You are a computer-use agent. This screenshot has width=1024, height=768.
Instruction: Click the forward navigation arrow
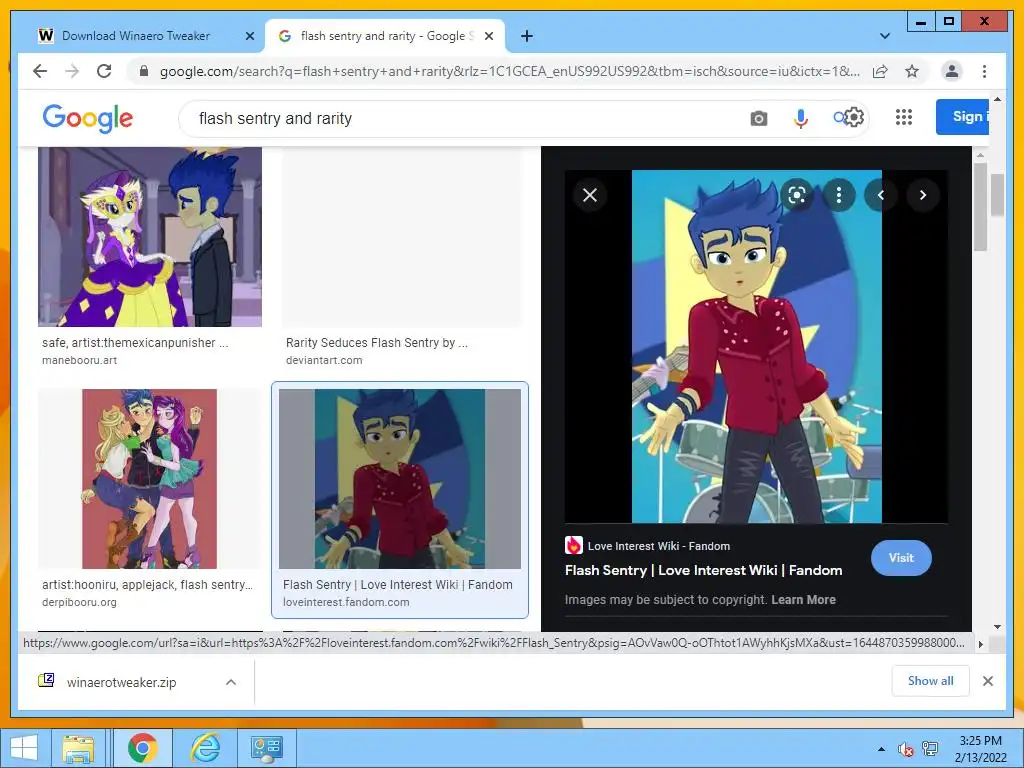coord(72,71)
